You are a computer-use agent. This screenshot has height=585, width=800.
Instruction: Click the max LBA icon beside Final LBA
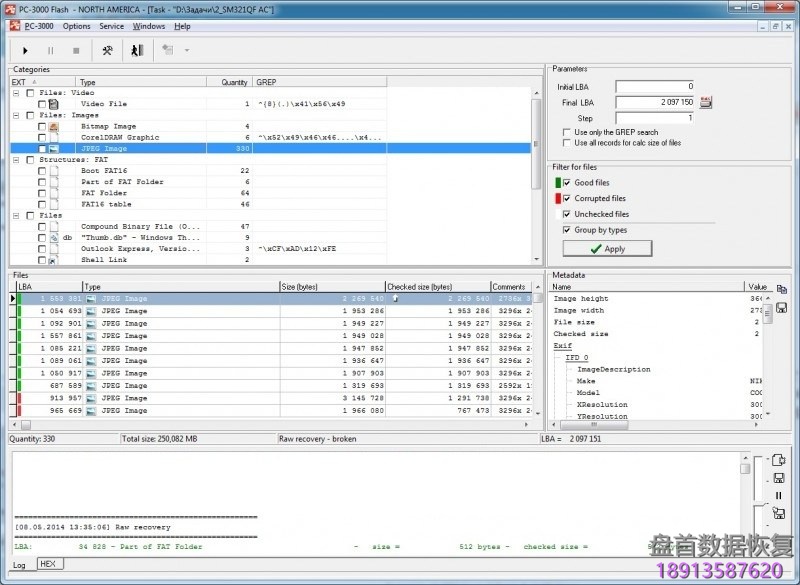coord(706,102)
